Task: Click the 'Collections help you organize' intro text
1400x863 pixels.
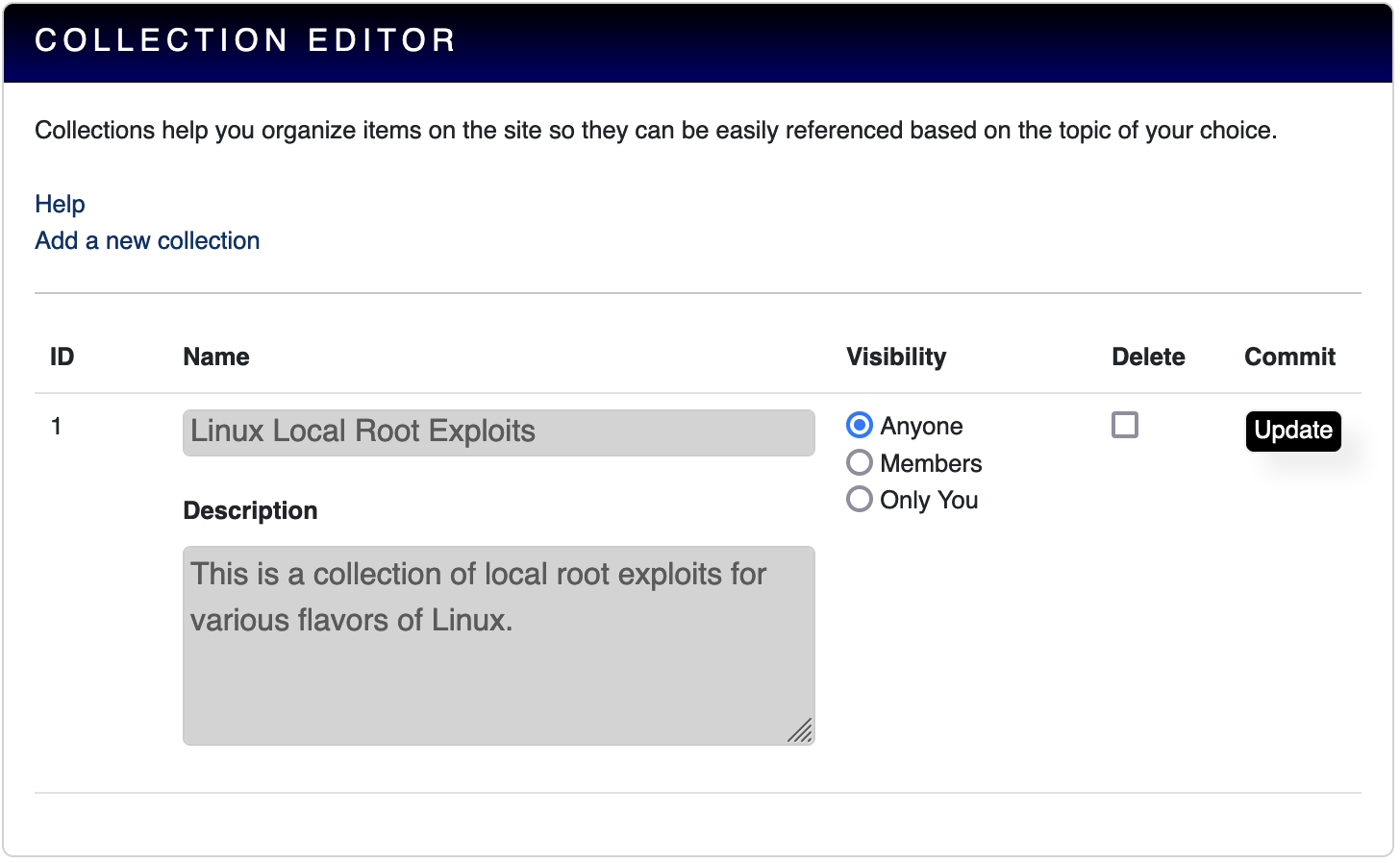Action: [656, 130]
